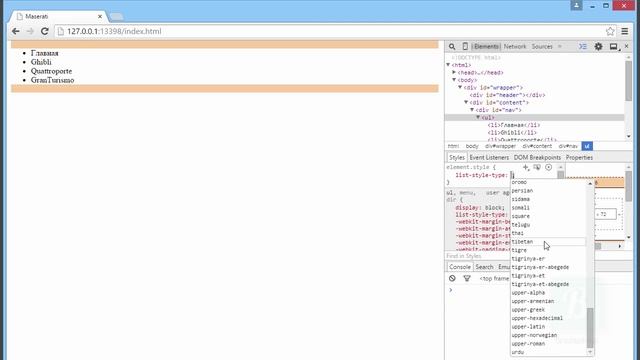
Task: Select the Event Listeners tab
Action: [x=489, y=158]
